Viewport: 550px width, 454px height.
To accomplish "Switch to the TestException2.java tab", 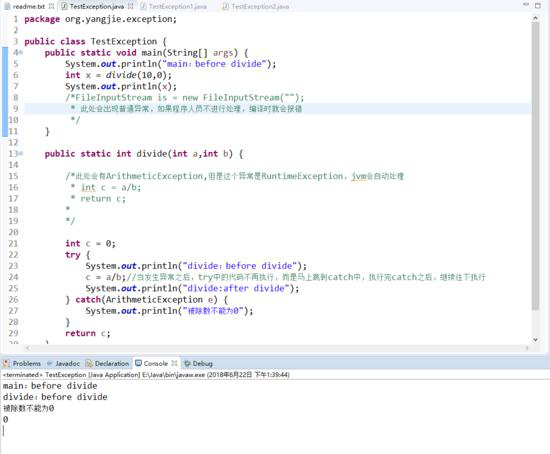I will pyautogui.click(x=256, y=6).
